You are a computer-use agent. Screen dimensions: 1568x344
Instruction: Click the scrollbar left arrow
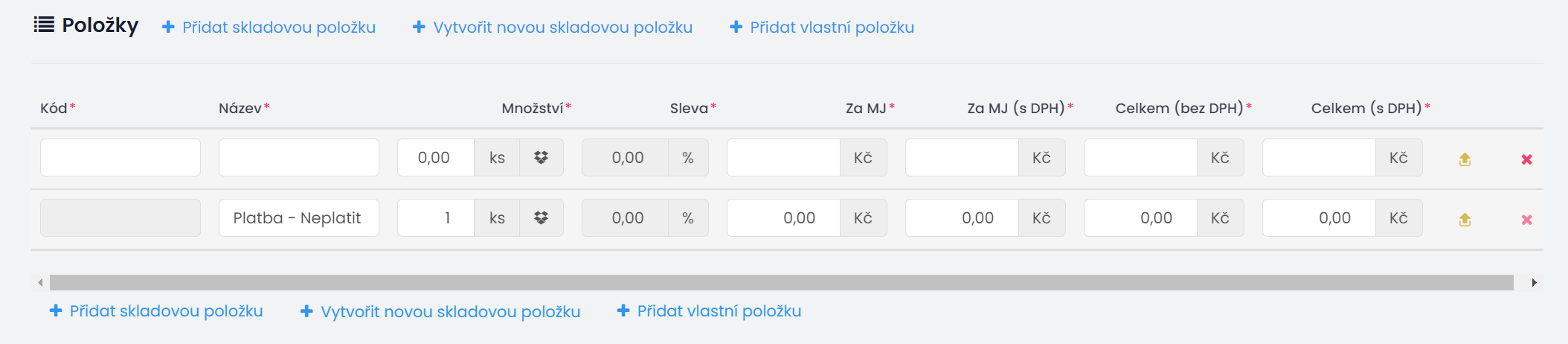(40, 282)
